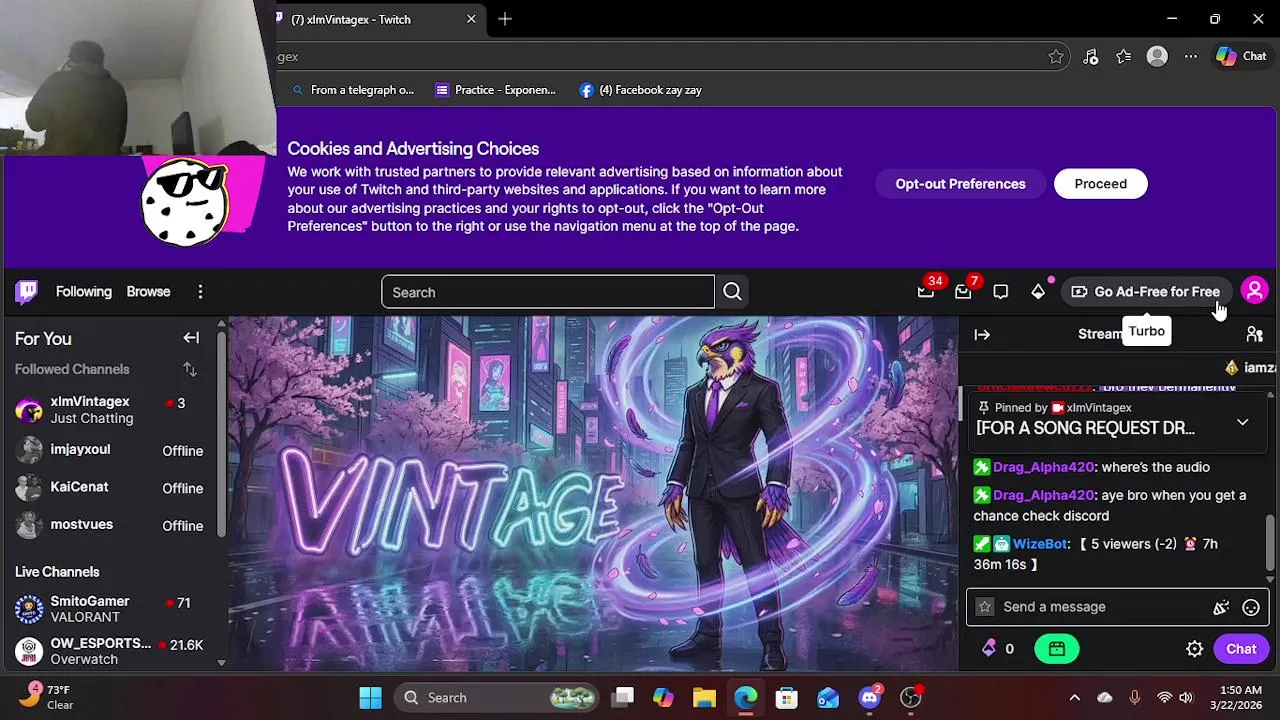Open OBS Studio from the taskbar
Screen dimensions: 1280x720
(910, 698)
